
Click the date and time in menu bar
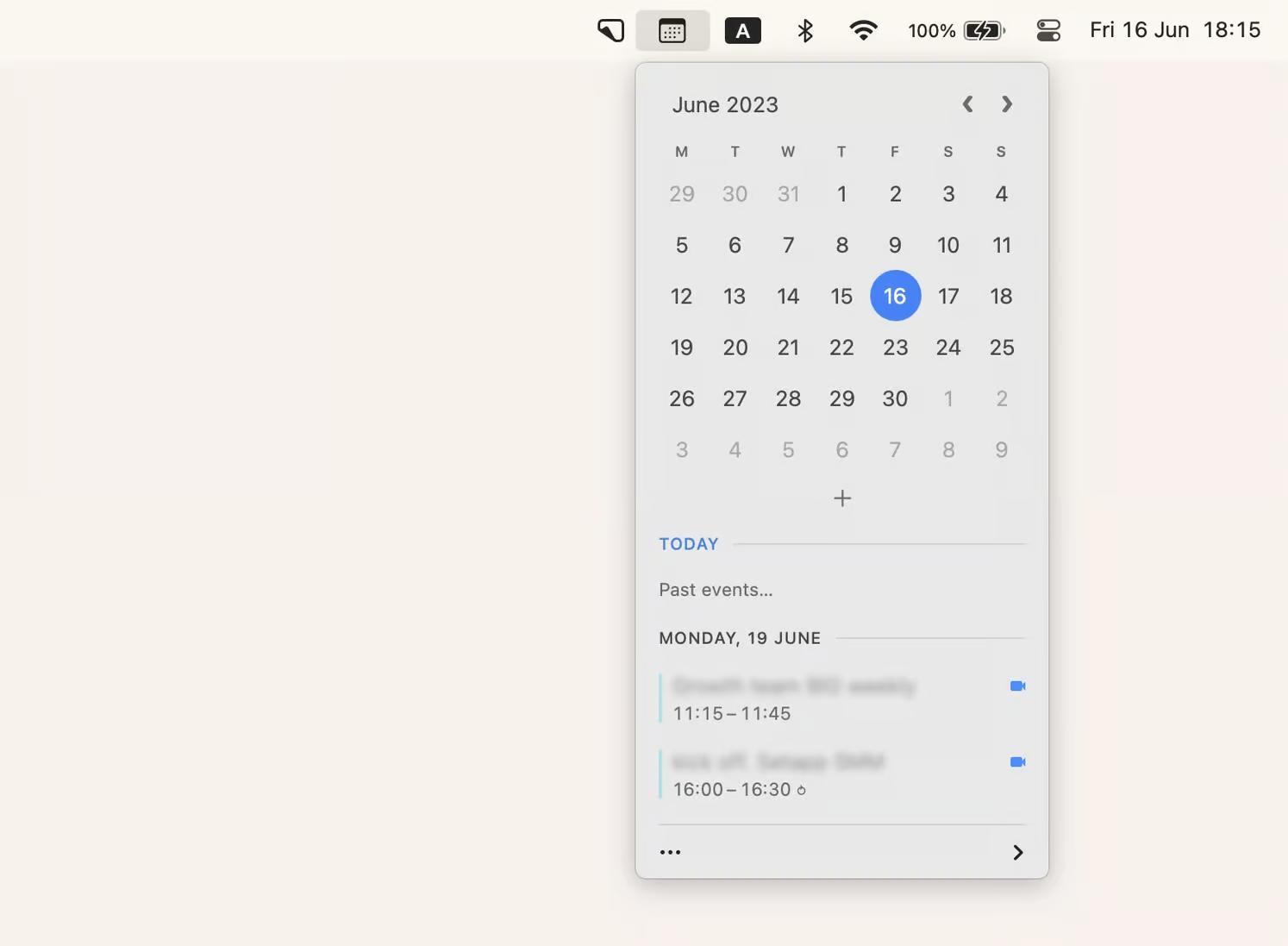(x=1174, y=30)
